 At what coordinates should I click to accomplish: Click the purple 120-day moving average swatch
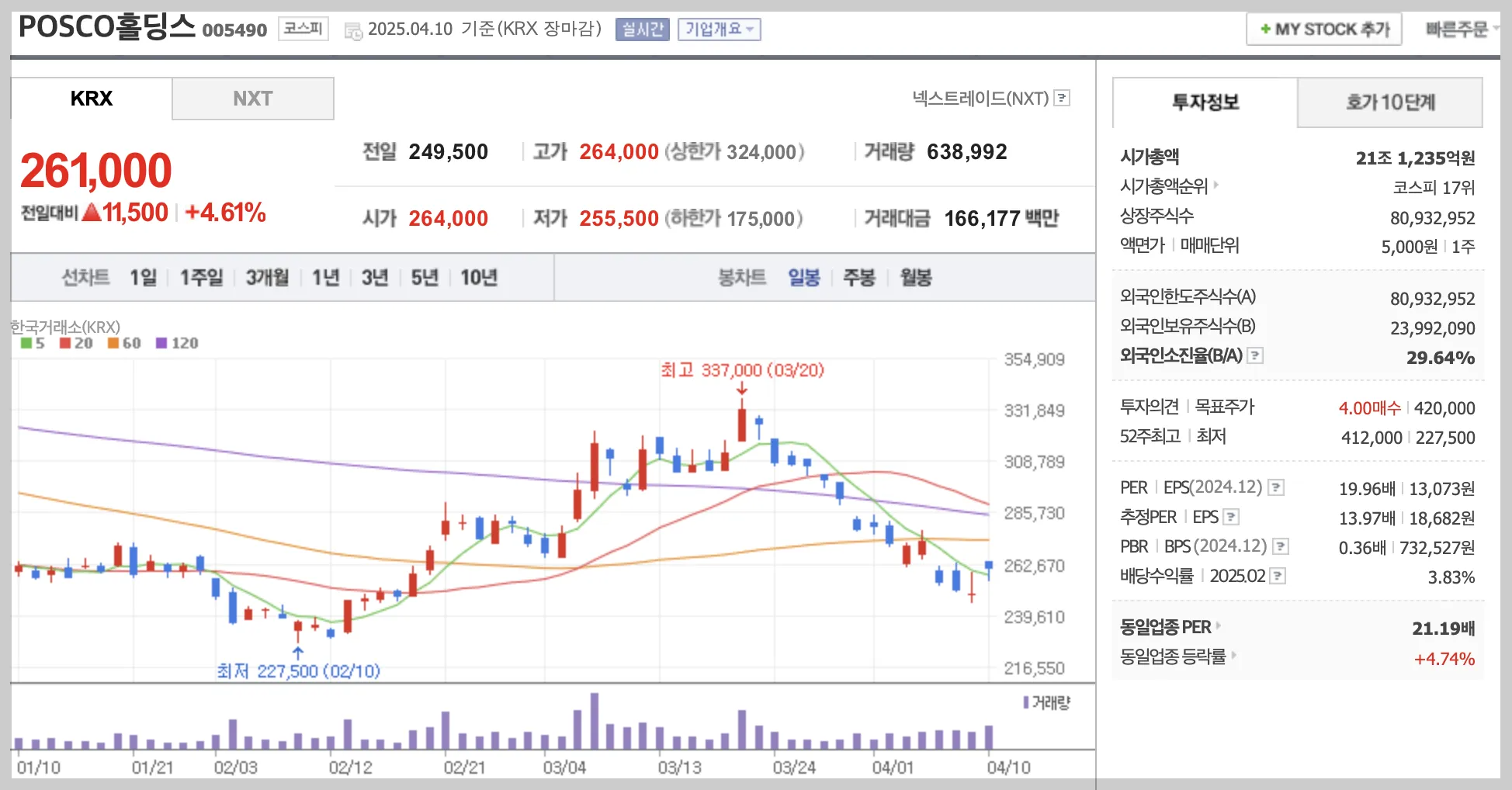click(161, 343)
